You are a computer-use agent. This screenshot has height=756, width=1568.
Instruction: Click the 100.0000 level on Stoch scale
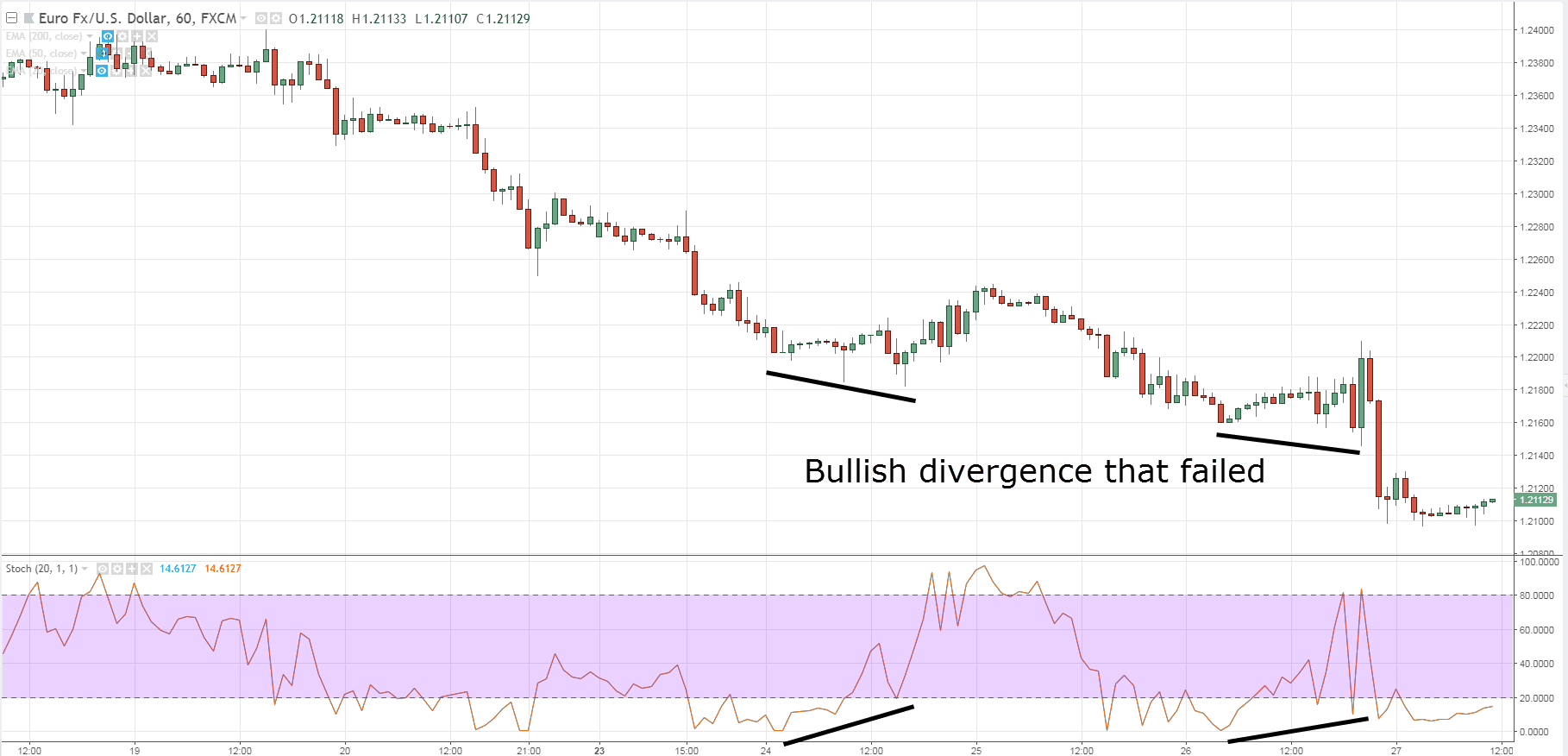1539,562
